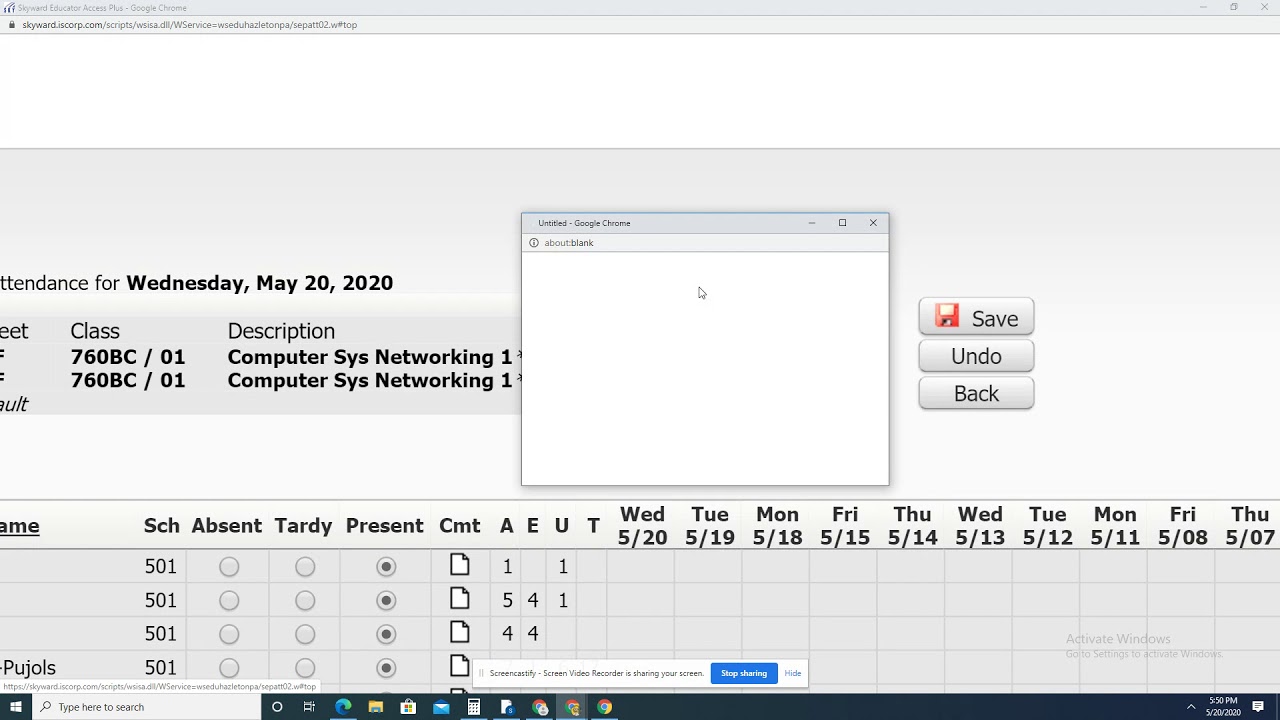Mark Tardy in the row with A 5, E 4, U 1

click(305, 600)
